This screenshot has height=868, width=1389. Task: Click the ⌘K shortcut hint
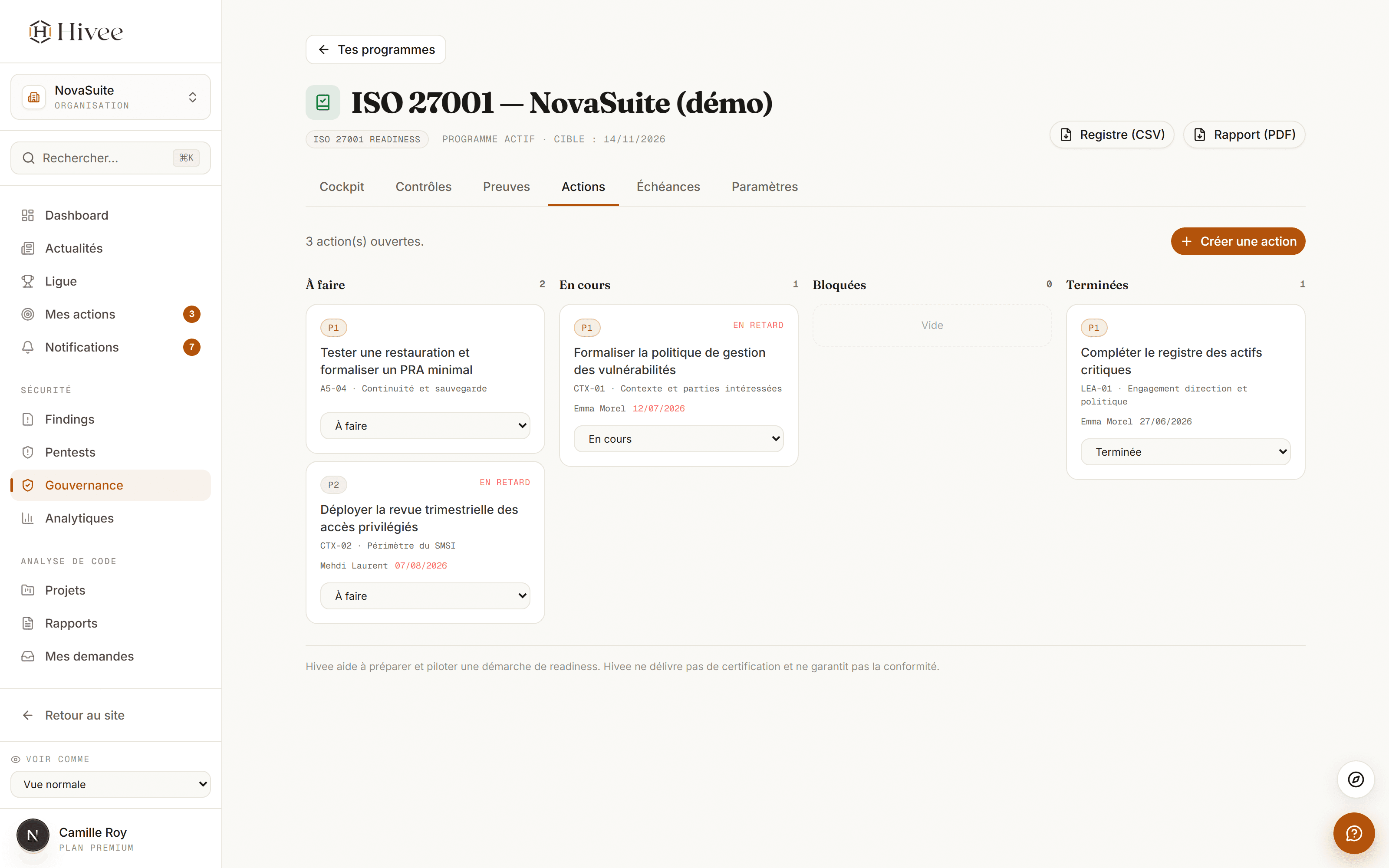point(186,158)
